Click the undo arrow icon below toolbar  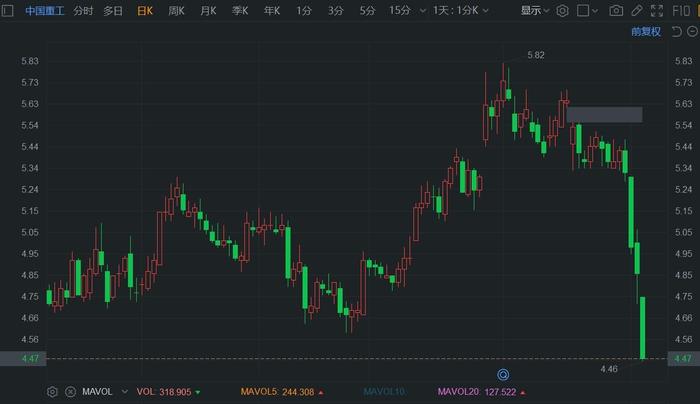click(677, 31)
